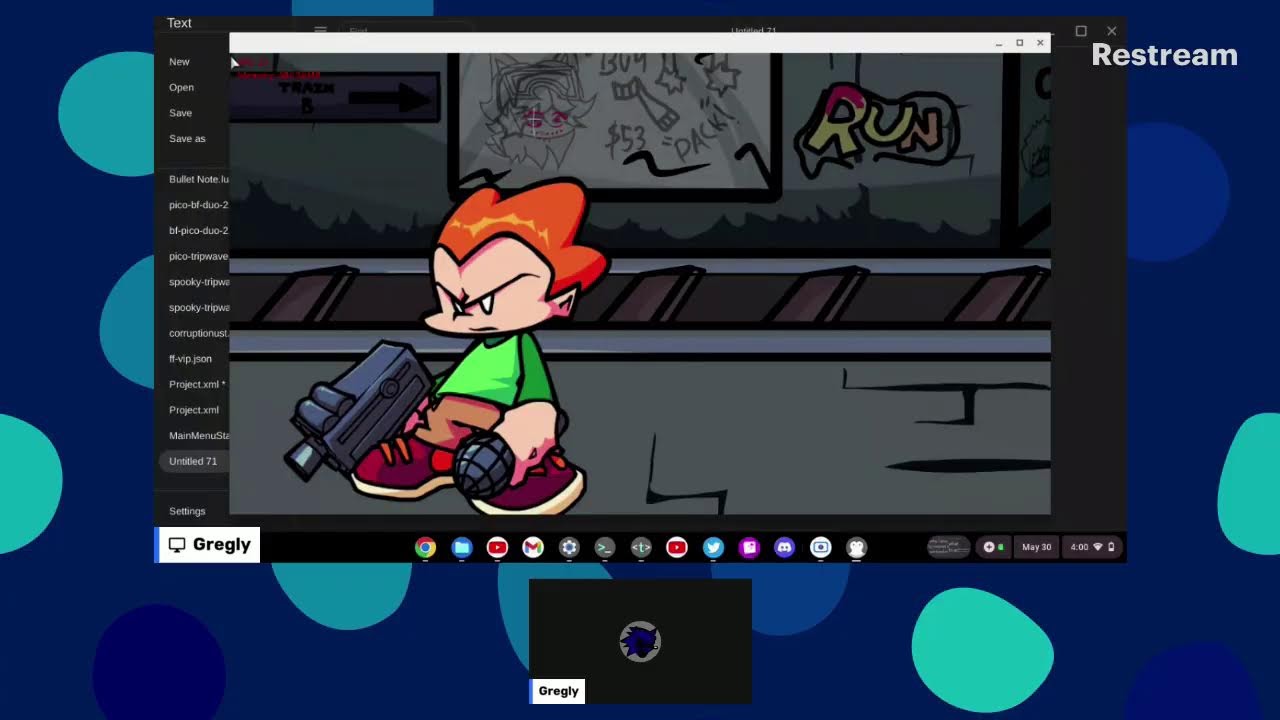1280x720 pixels.
Task: Open the status area showing 4:00
Action: click(1092, 547)
